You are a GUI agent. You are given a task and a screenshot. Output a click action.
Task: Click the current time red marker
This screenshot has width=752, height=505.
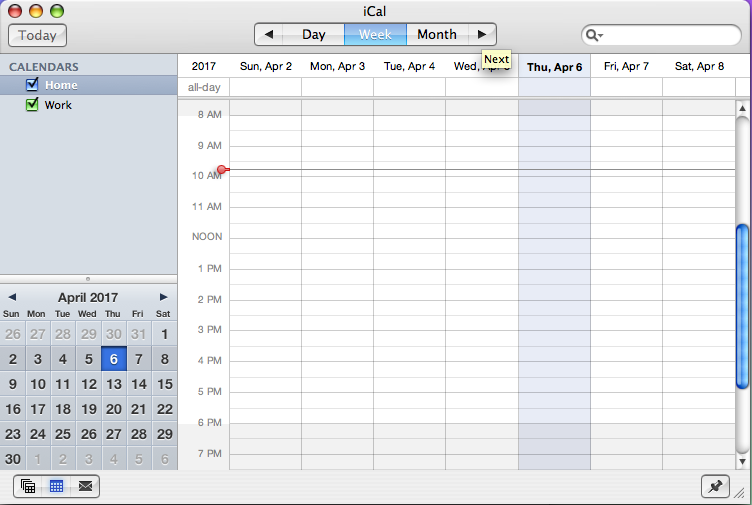222,169
